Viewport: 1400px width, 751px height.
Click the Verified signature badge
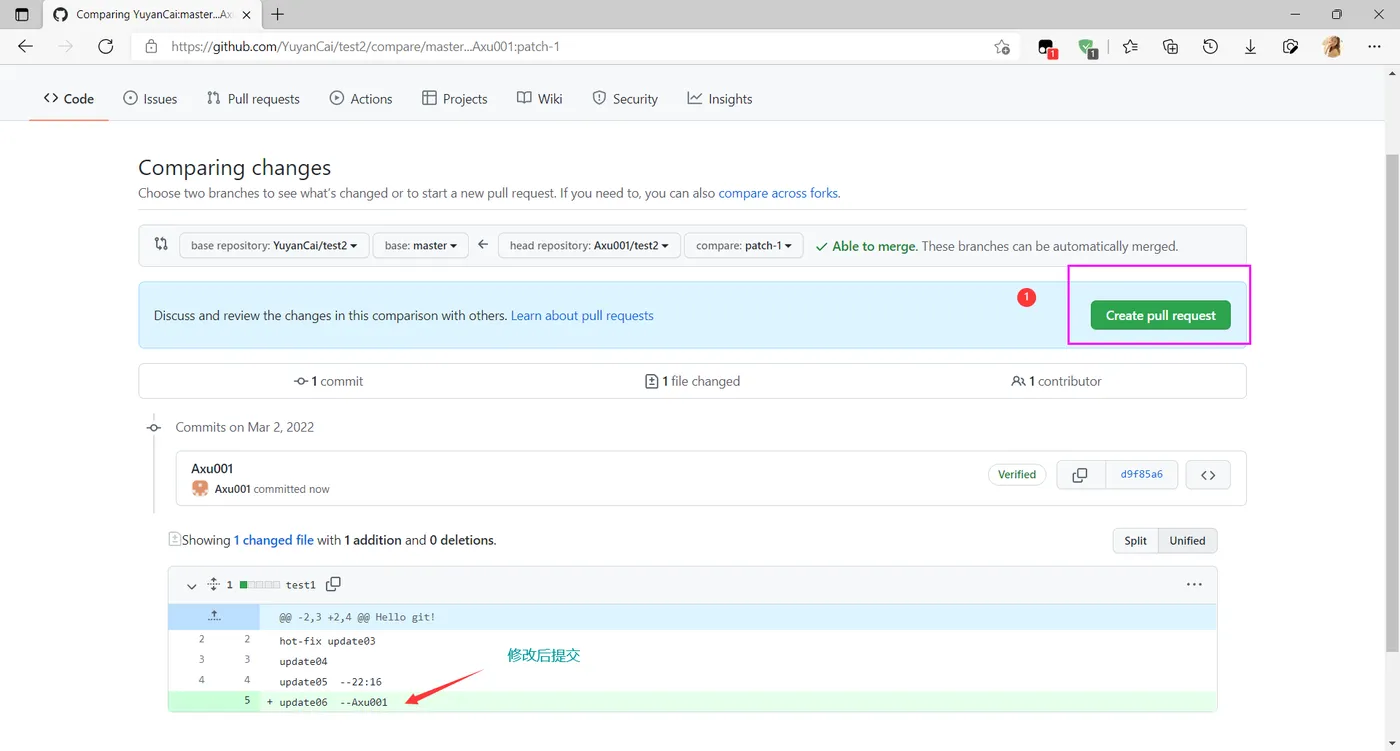click(x=1017, y=475)
